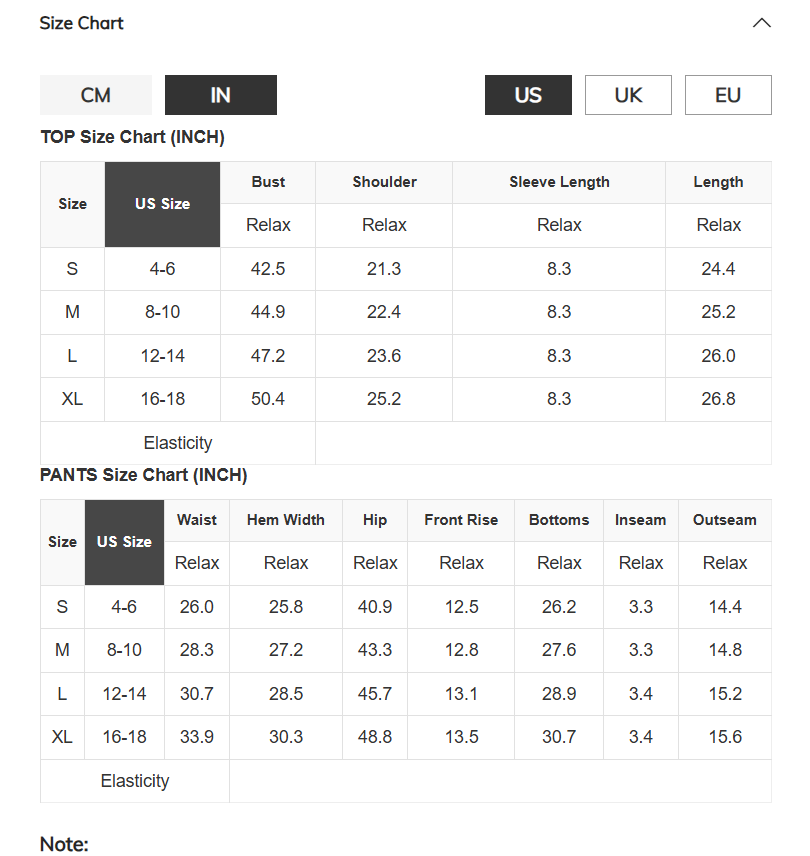
Task: Click the Inseam column header
Action: [641, 520]
